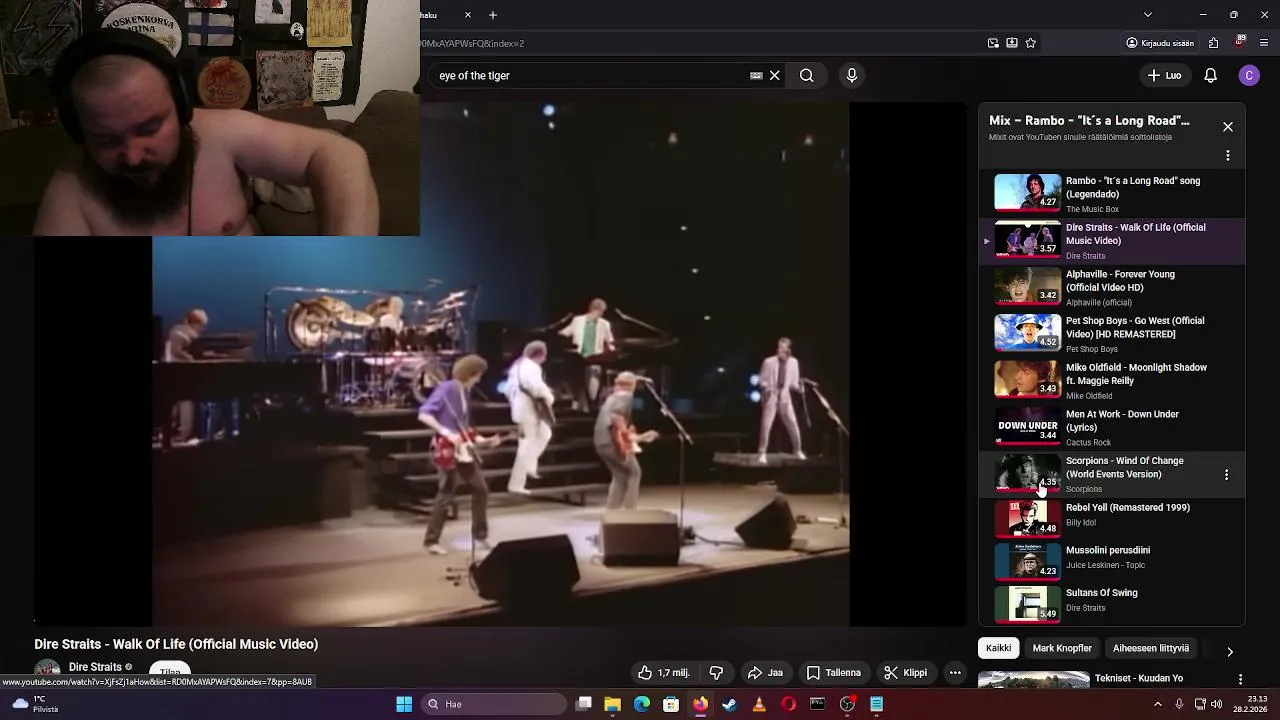Open options for Scorpions Wind Of Change

coord(1227,475)
